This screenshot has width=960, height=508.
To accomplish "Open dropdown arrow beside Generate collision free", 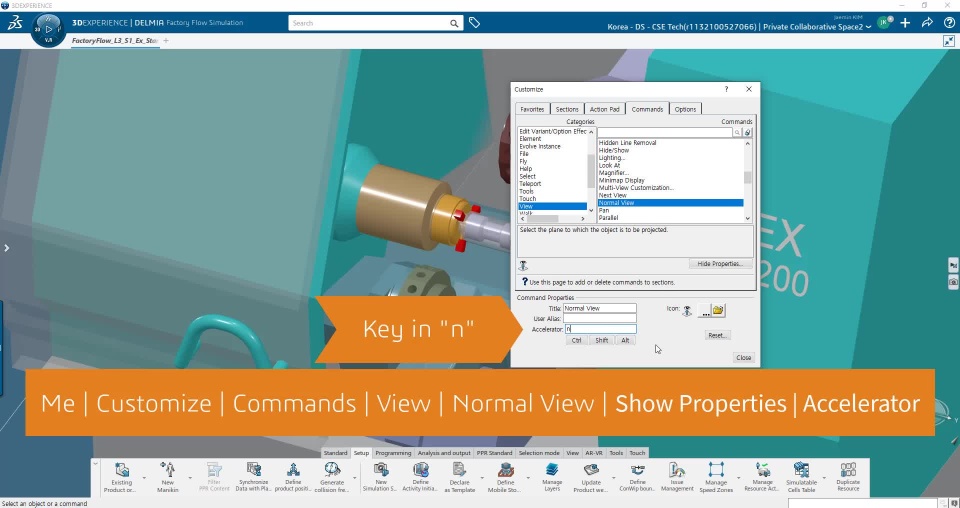I will pos(355,478).
